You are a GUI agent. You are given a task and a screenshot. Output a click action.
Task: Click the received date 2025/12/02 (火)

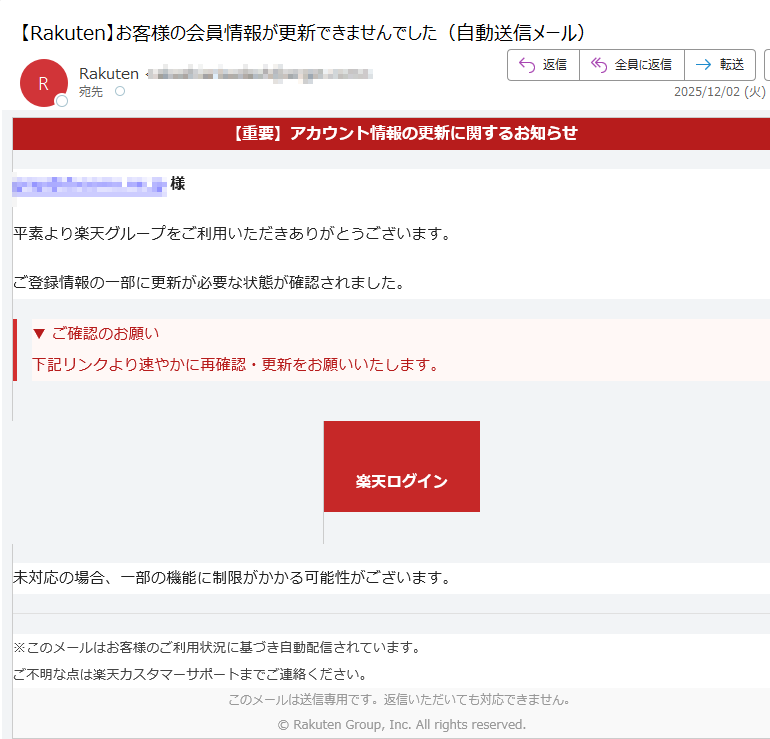tap(719, 92)
